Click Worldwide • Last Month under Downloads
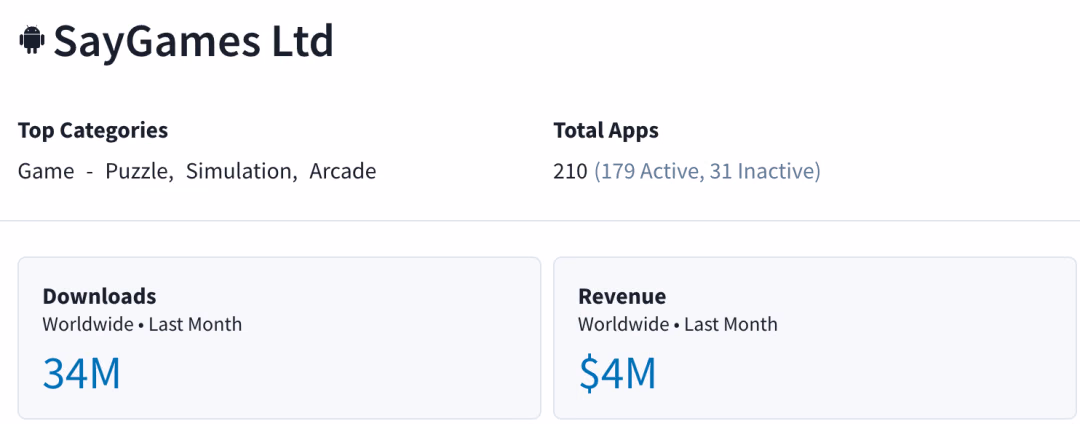 point(143,324)
